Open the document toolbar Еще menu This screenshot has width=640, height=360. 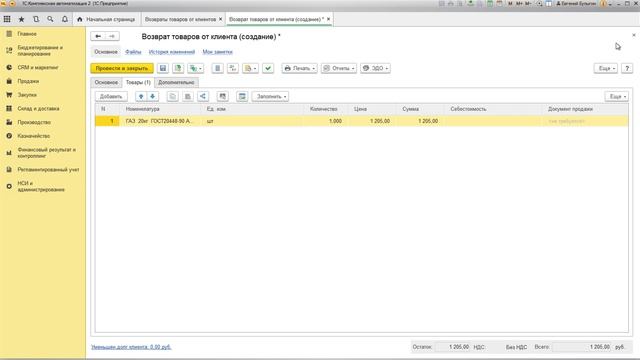[x=605, y=68]
